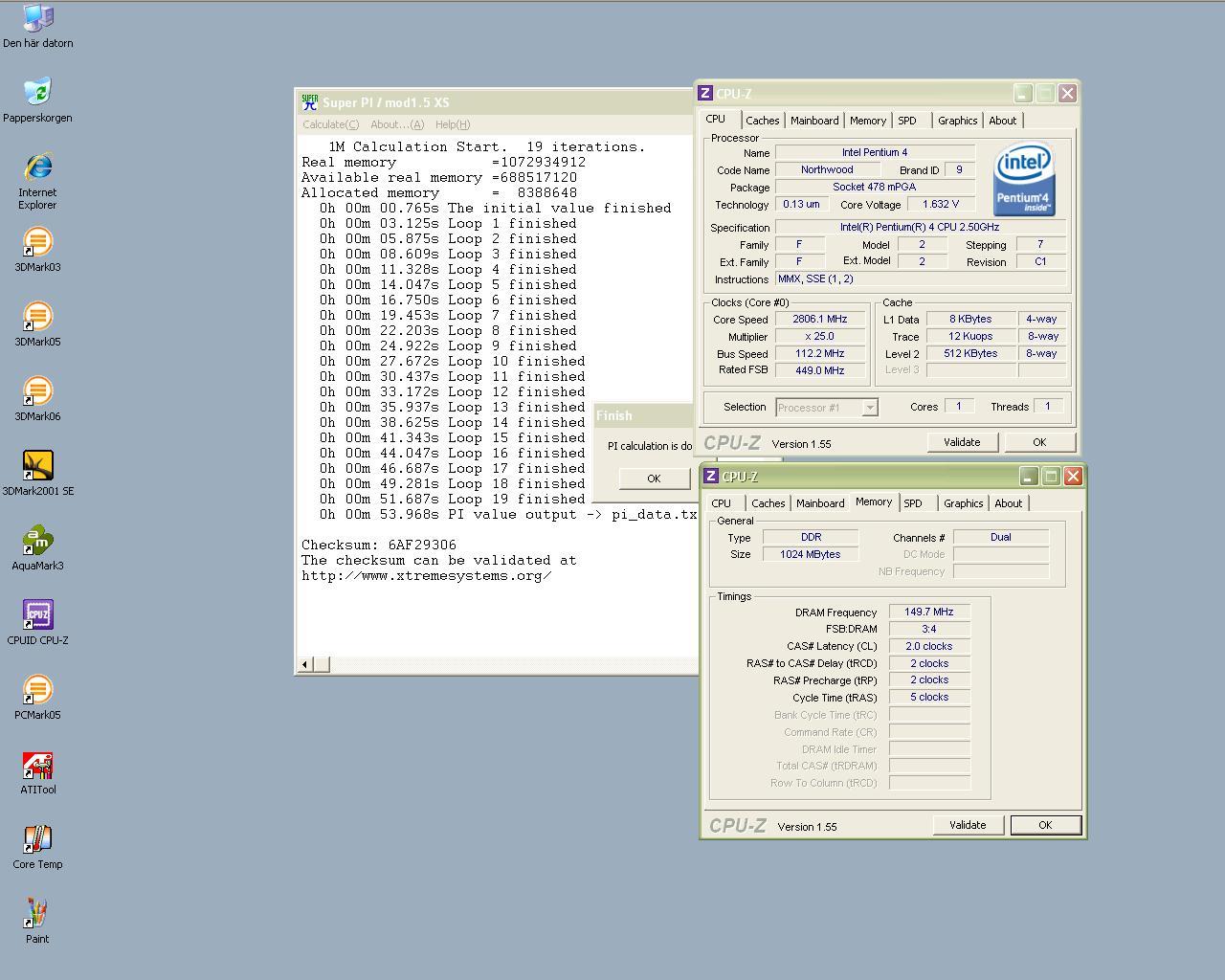
Task: Click the Bus Speed 112.2 MHz field
Action: click(x=820, y=353)
